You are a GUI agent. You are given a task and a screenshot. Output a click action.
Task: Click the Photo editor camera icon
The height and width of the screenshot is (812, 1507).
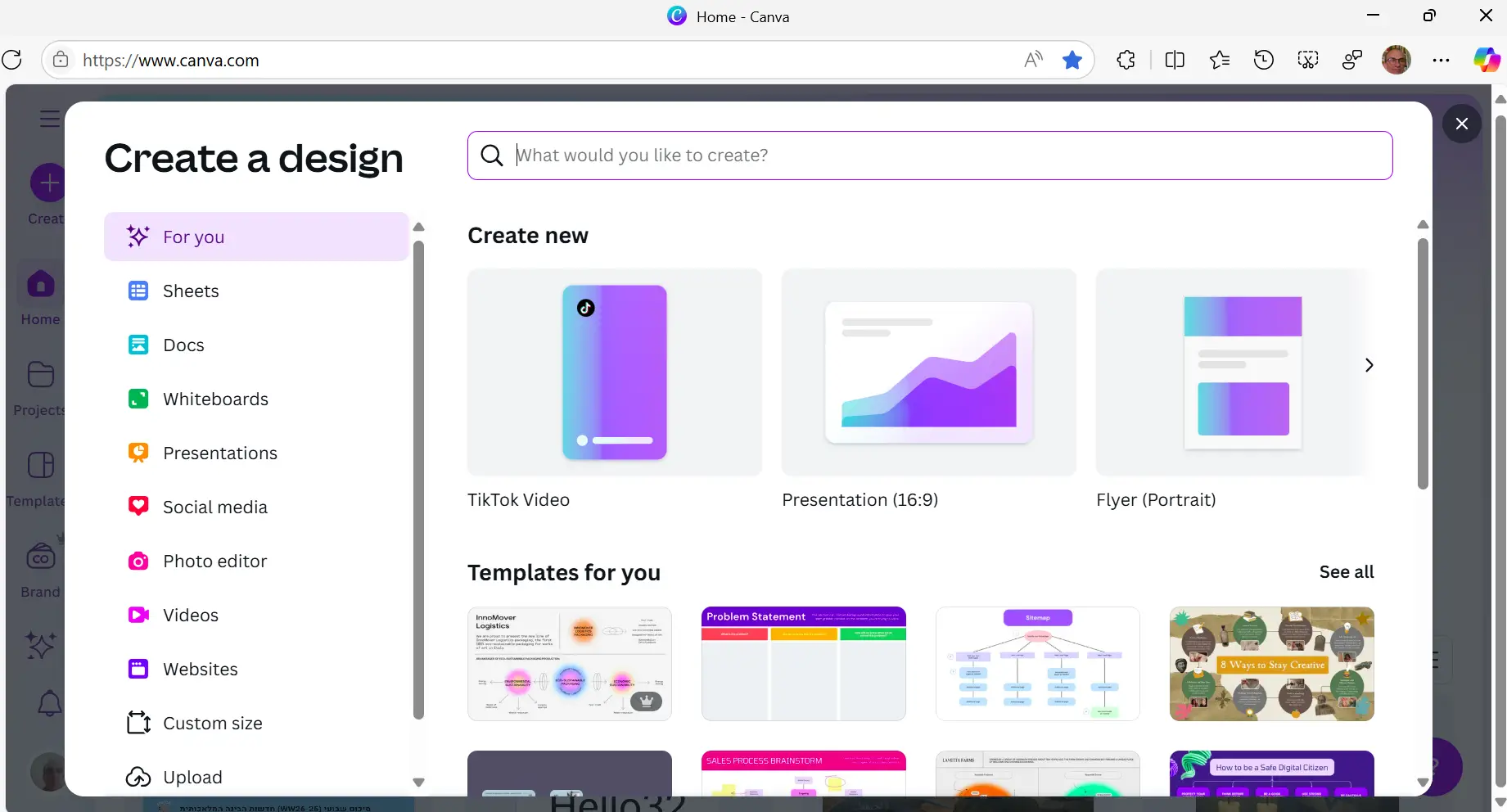[138, 561]
